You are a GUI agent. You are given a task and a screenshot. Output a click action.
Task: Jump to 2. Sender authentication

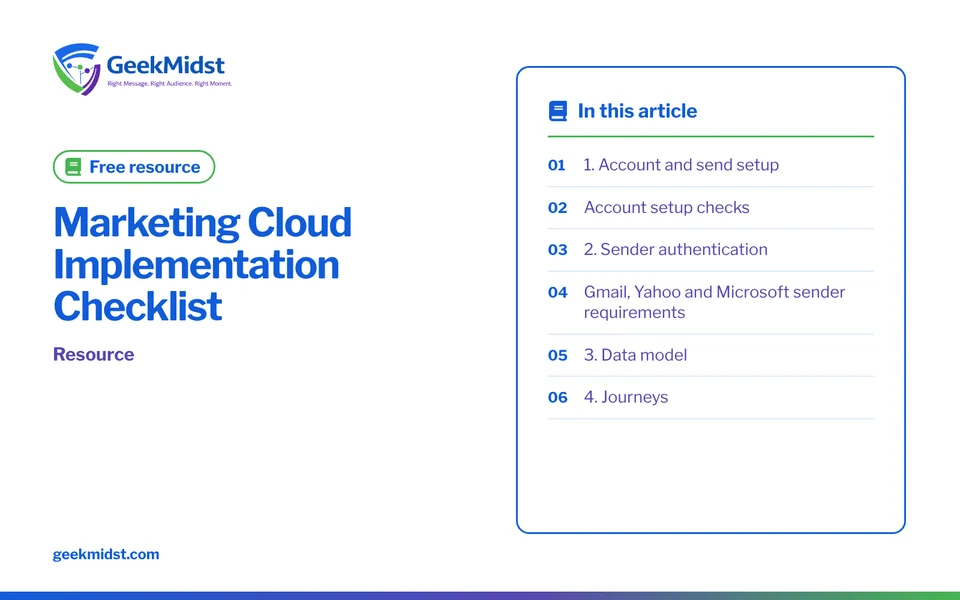point(675,250)
